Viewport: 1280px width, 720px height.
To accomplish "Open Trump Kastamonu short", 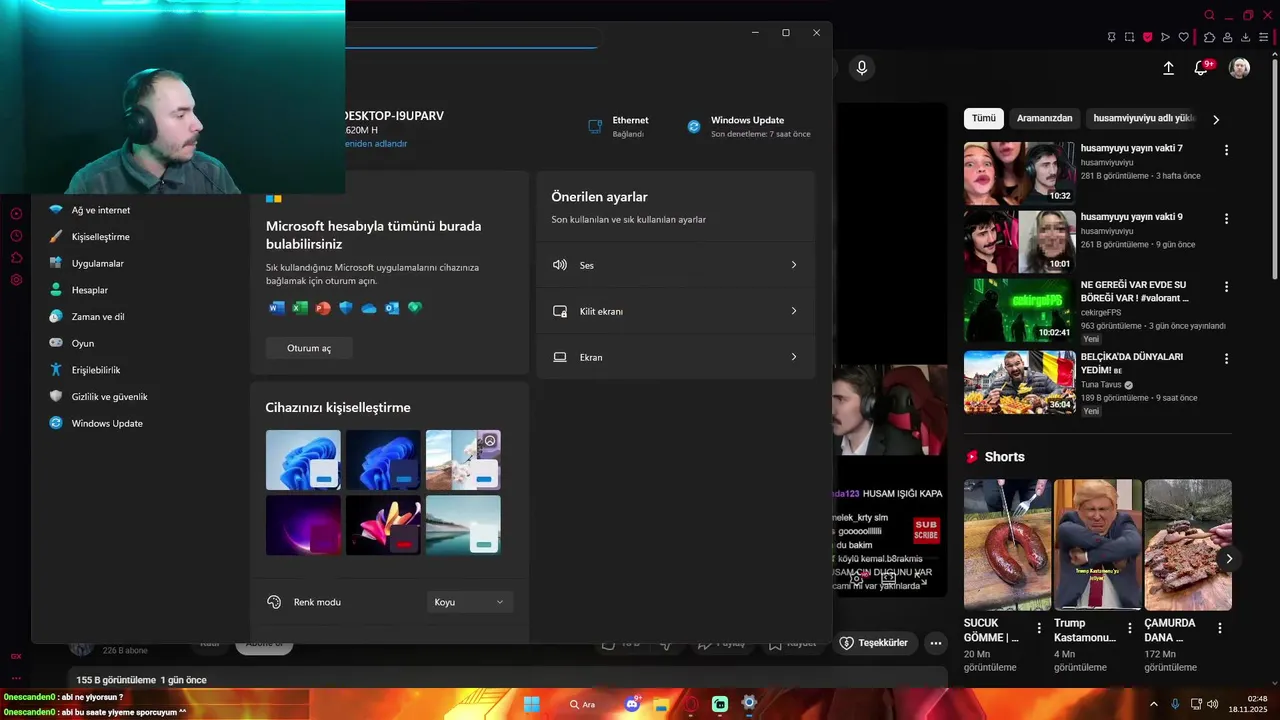I will [x=1097, y=545].
